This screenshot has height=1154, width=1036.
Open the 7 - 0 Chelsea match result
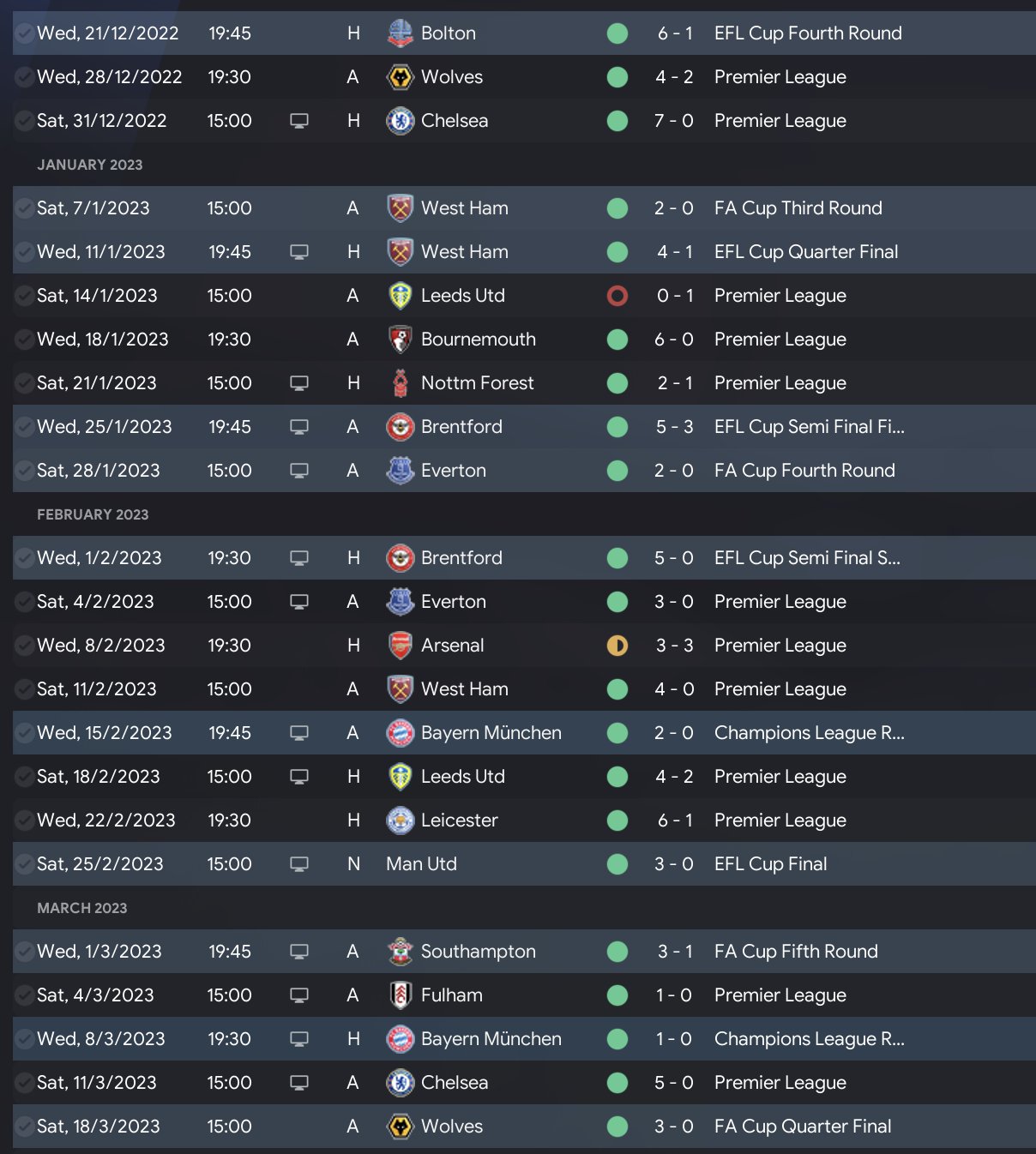pos(673,121)
